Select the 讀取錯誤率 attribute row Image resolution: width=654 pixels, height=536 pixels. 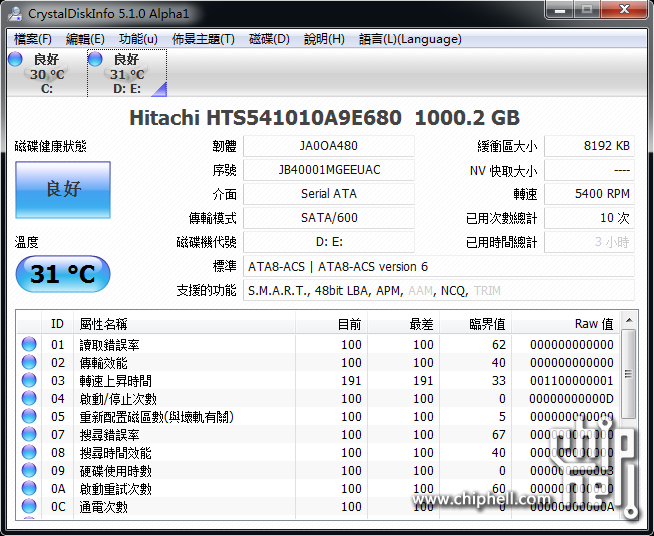(318, 345)
